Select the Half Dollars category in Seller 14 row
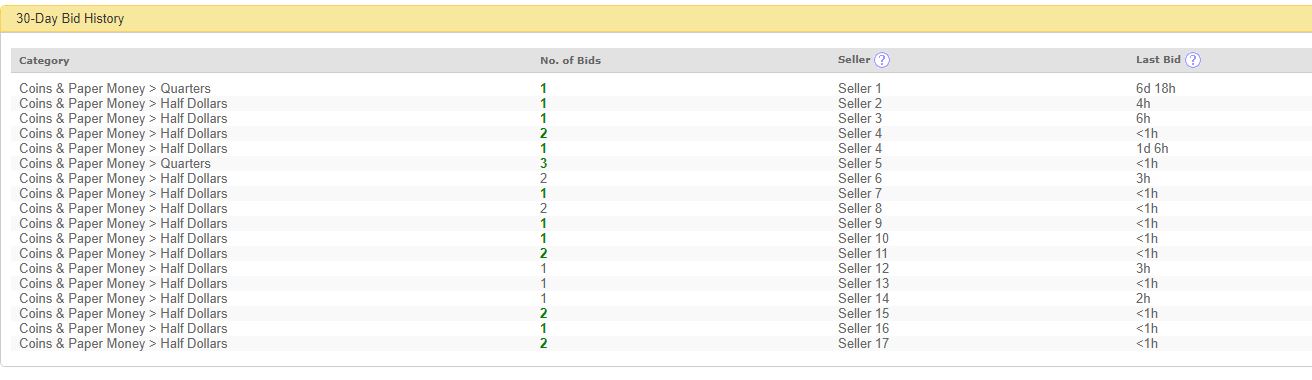This screenshot has height=380, width=1312. (123, 299)
